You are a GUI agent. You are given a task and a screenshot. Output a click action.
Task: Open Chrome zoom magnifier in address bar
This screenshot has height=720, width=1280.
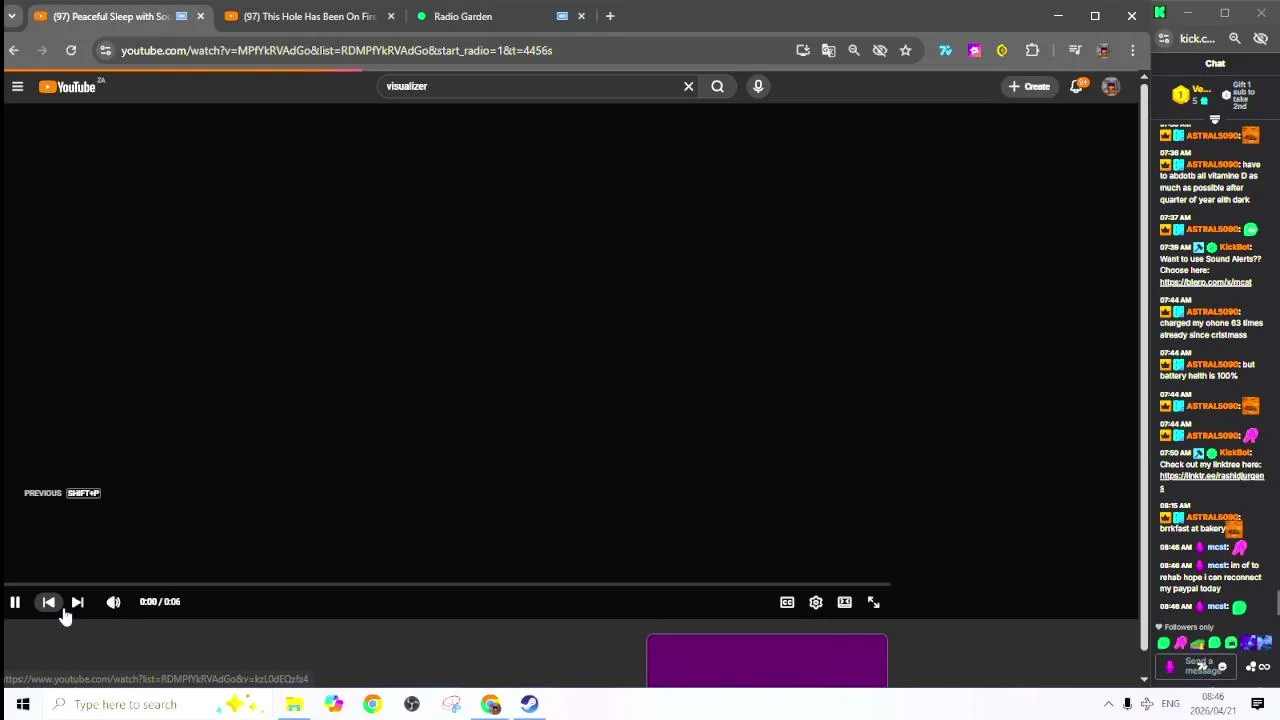854,50
